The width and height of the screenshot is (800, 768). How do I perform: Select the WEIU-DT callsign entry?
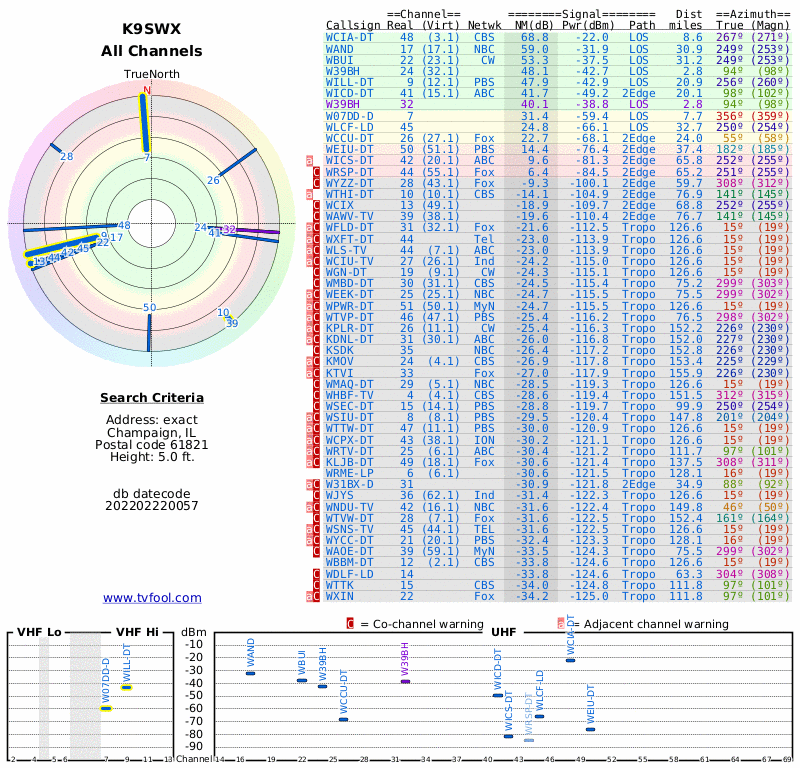[349, 150]
